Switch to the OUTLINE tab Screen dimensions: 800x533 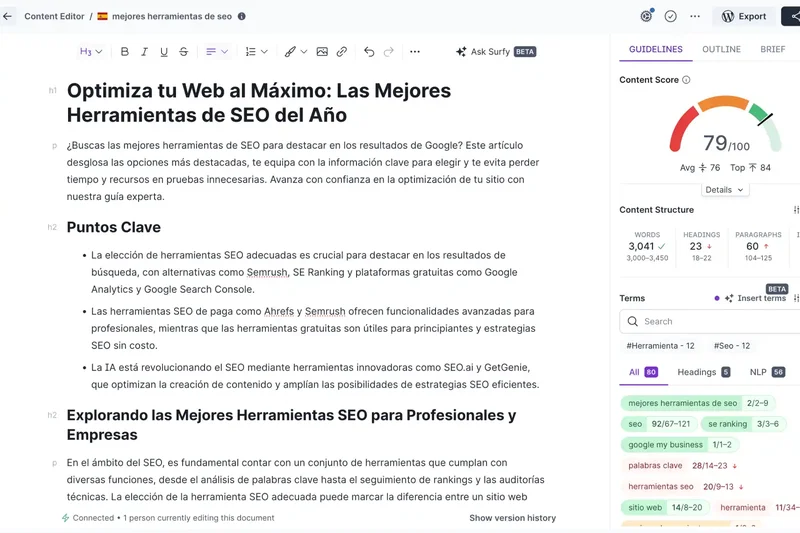(x=721, y=49)
